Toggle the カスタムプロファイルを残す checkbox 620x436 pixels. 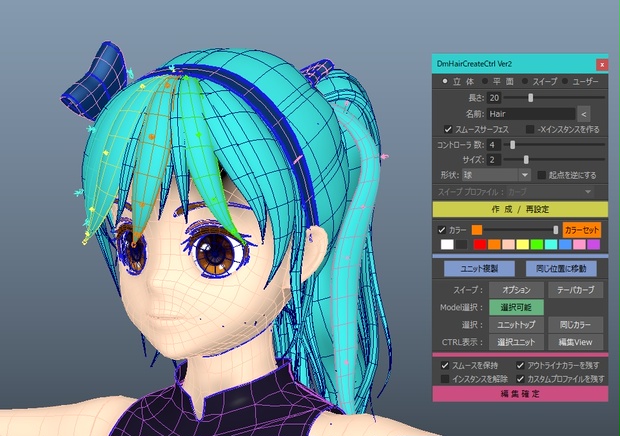click(x=520, y=379)
